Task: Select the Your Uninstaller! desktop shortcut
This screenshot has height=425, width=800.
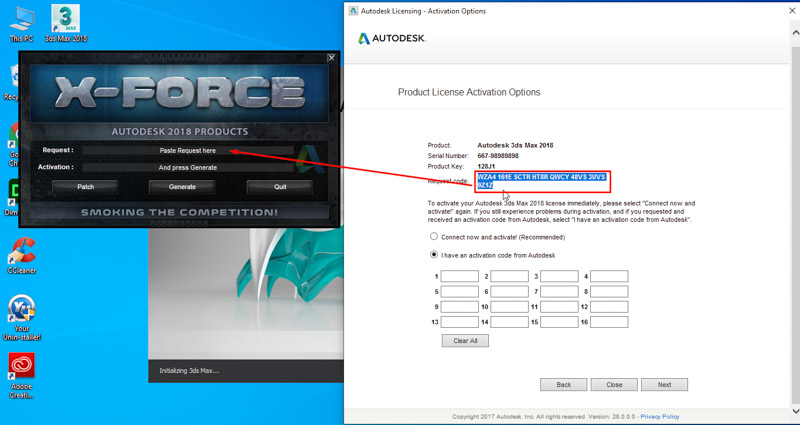Action: click(21, 317)
